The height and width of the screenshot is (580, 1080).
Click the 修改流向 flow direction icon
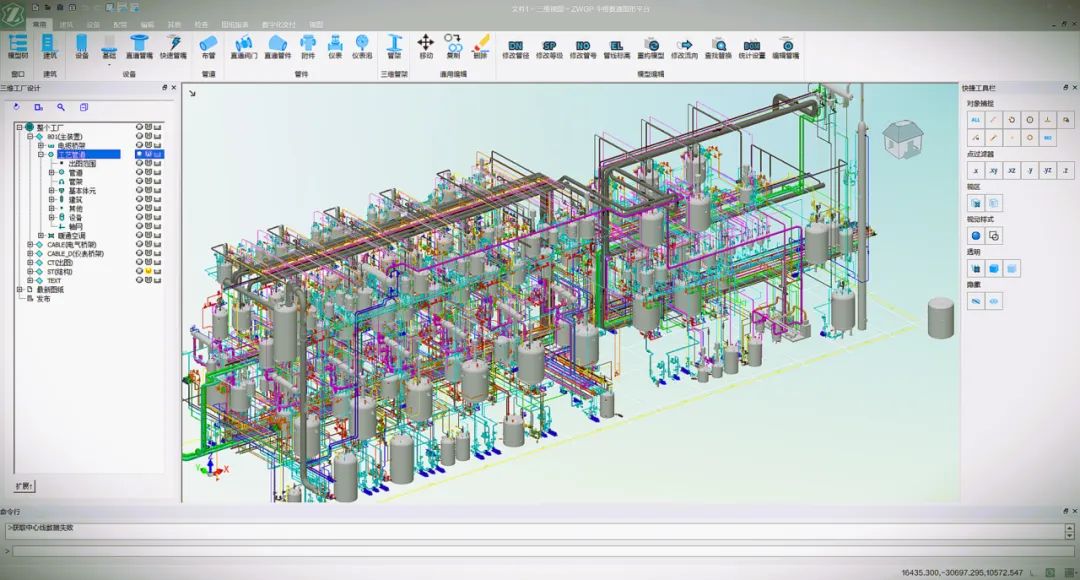685,46
